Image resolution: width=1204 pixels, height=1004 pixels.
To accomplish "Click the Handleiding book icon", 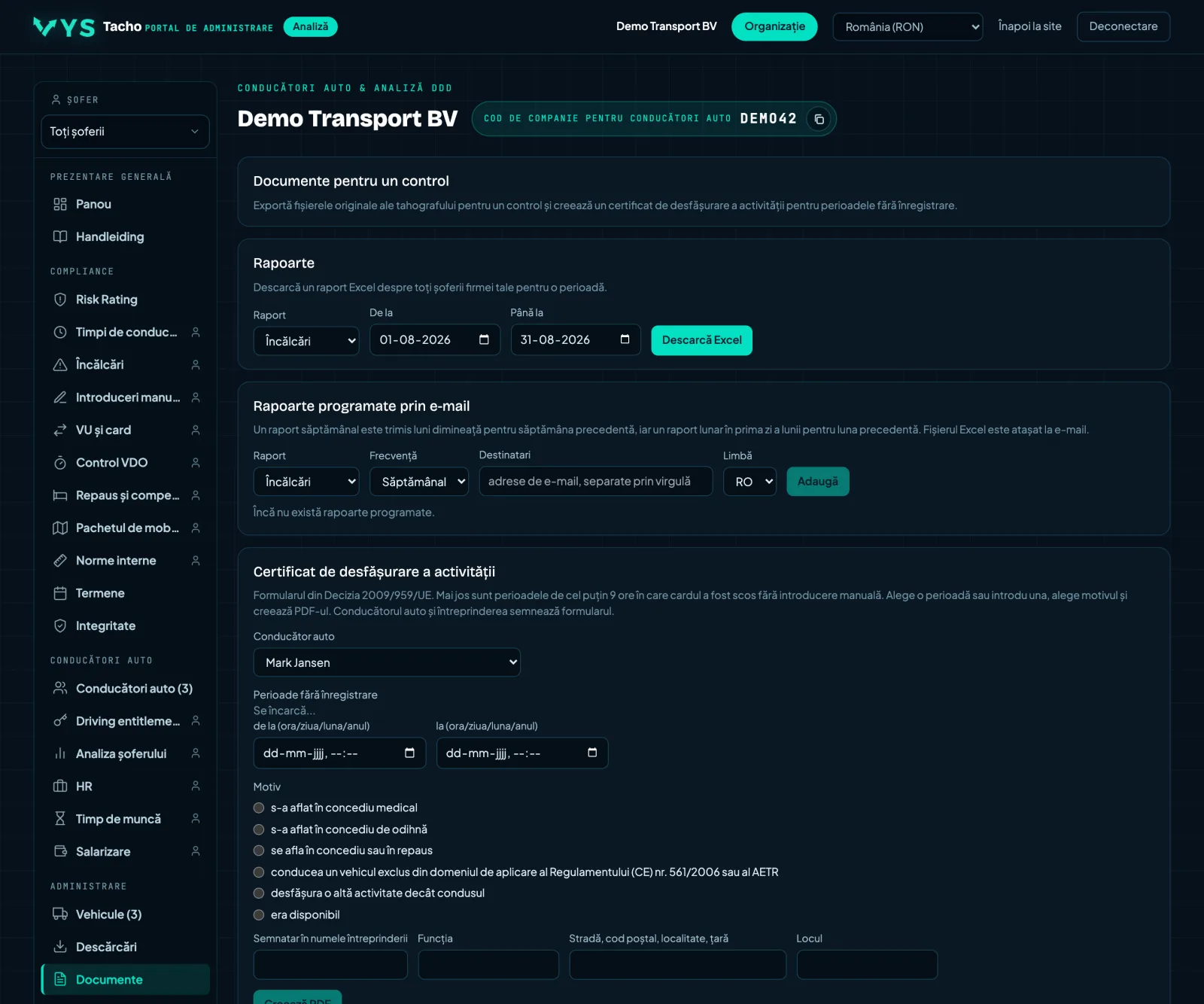I will 60,236.
